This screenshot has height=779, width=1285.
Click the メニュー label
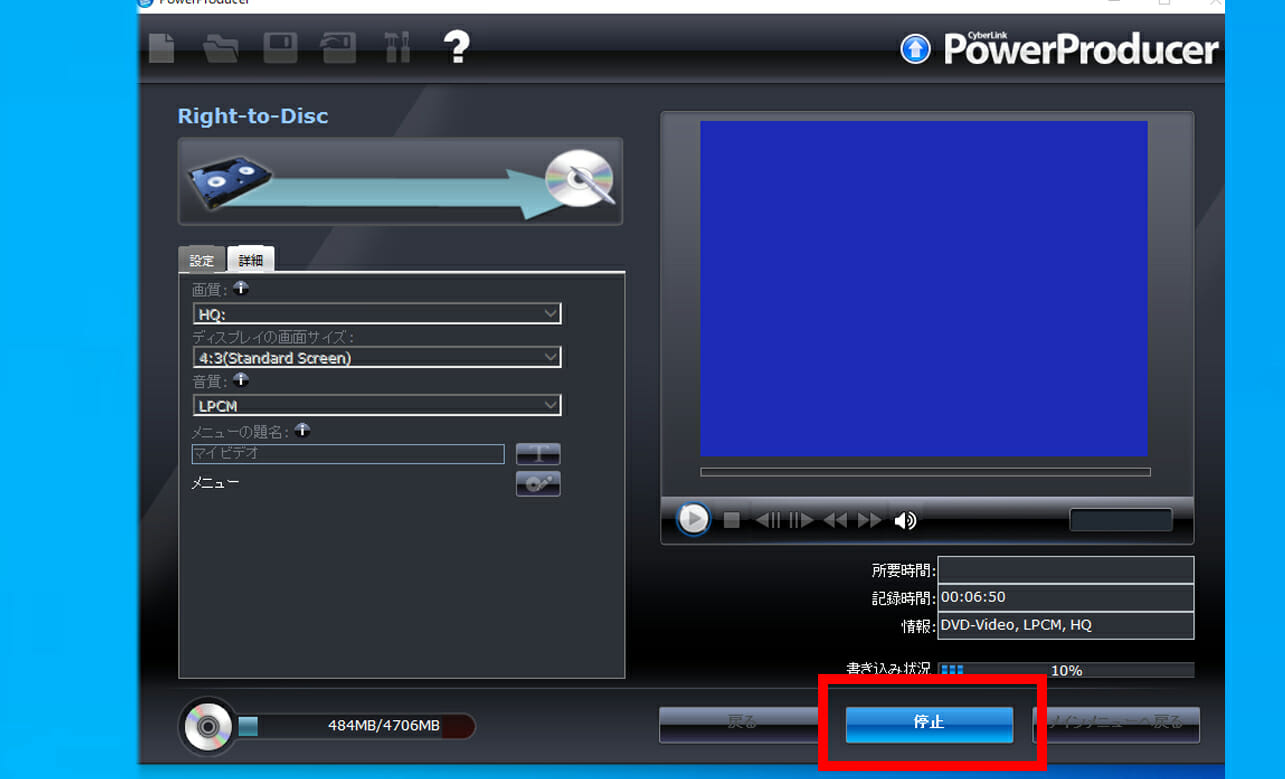pyautogui.click(x=215, y=483)
